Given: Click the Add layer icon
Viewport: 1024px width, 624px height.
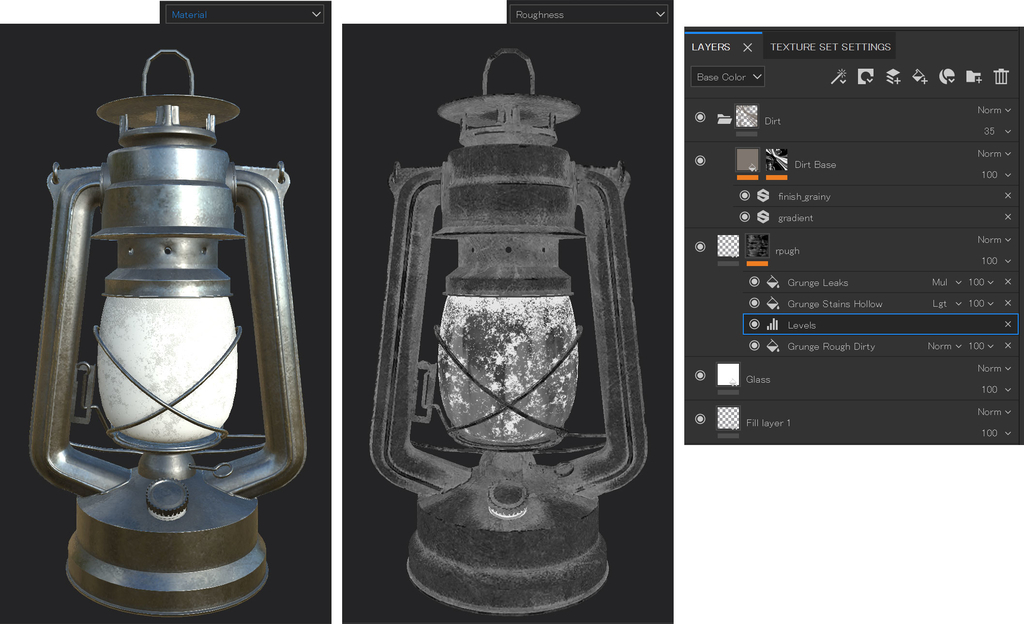Looking at the screenshot, I should (x=893, y=77).
